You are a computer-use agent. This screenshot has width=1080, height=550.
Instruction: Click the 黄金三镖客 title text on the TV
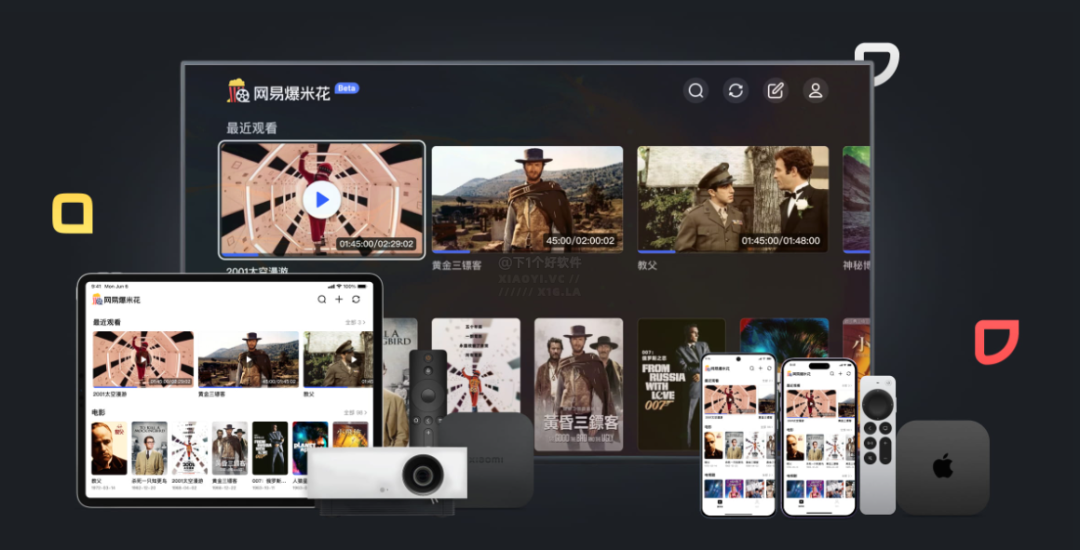[457, 265]
